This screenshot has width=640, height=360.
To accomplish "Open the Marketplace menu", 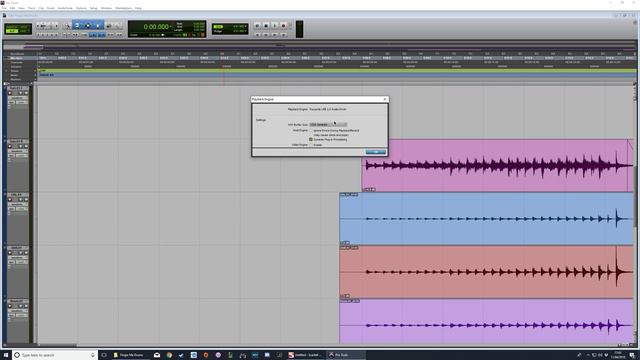I will tap(124, 8).
